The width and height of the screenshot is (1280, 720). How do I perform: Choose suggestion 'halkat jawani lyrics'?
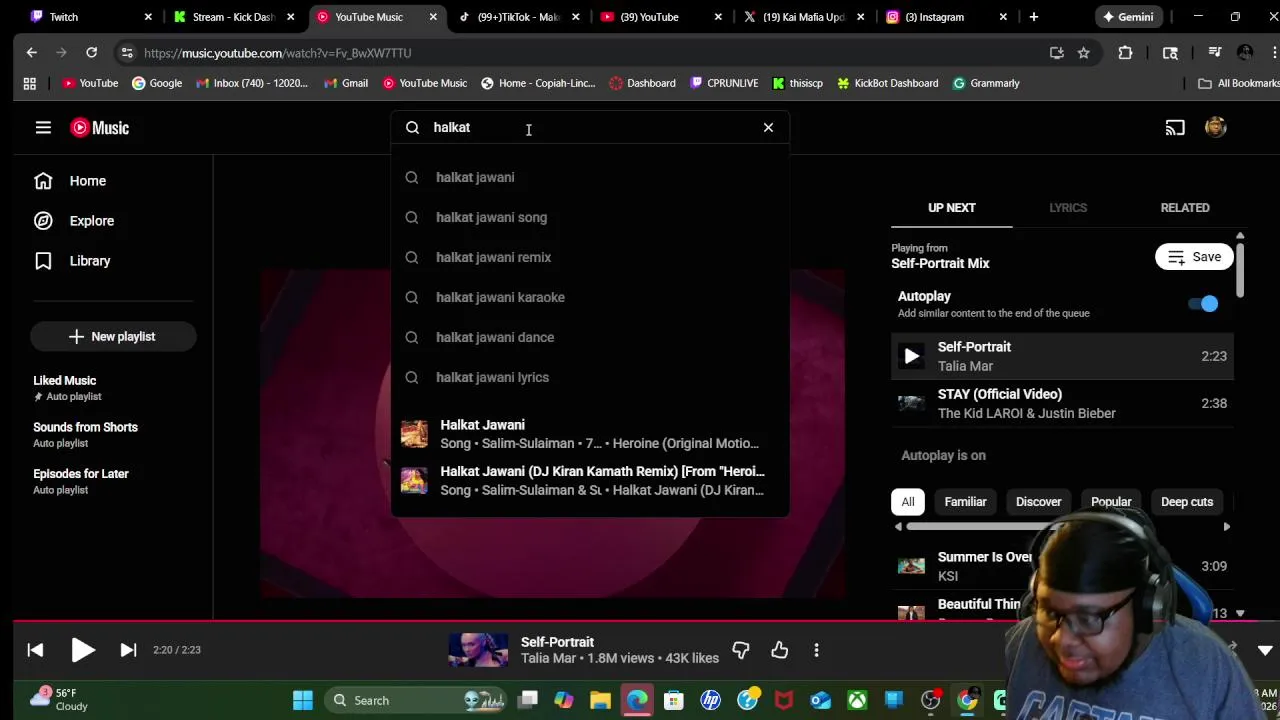[x=590, y=377]
